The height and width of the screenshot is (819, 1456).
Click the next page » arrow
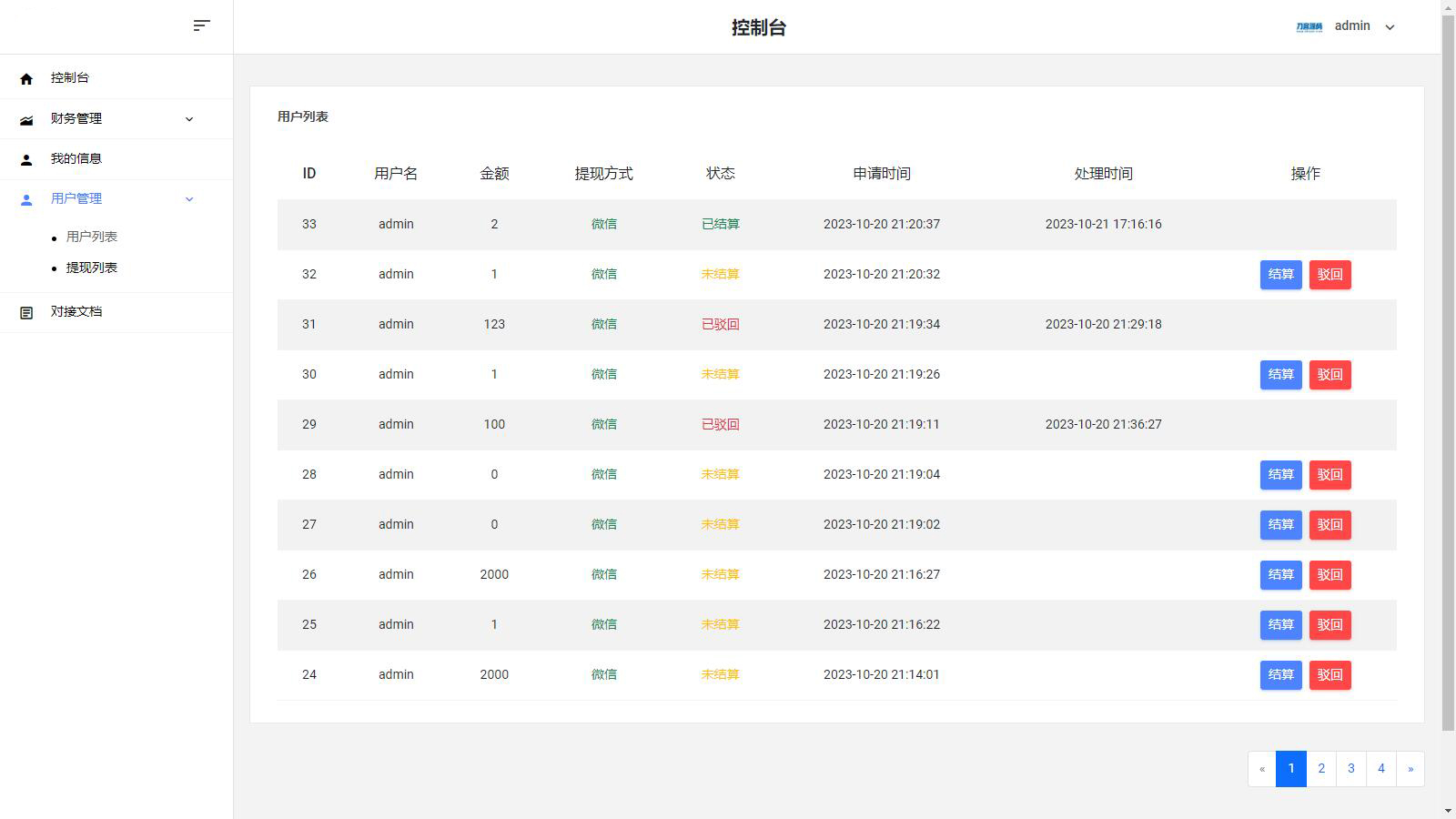[1410, 768]
